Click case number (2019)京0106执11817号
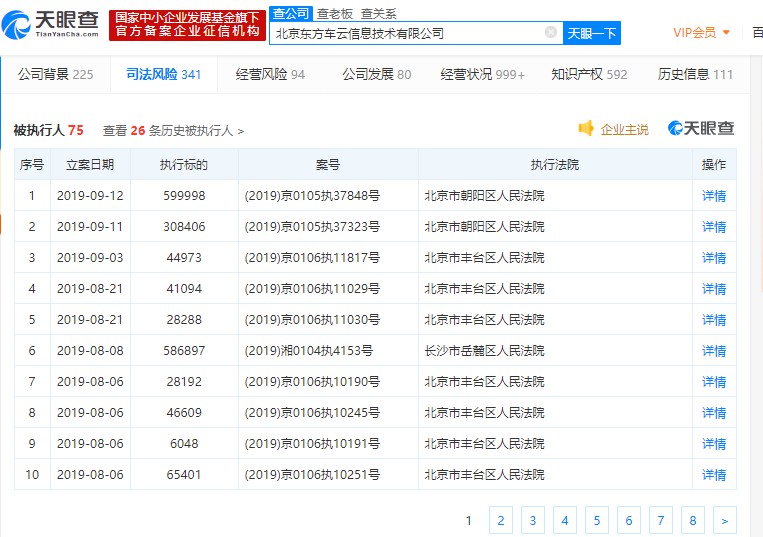Viewport: 763px width, 537px height. coord(312,258)
